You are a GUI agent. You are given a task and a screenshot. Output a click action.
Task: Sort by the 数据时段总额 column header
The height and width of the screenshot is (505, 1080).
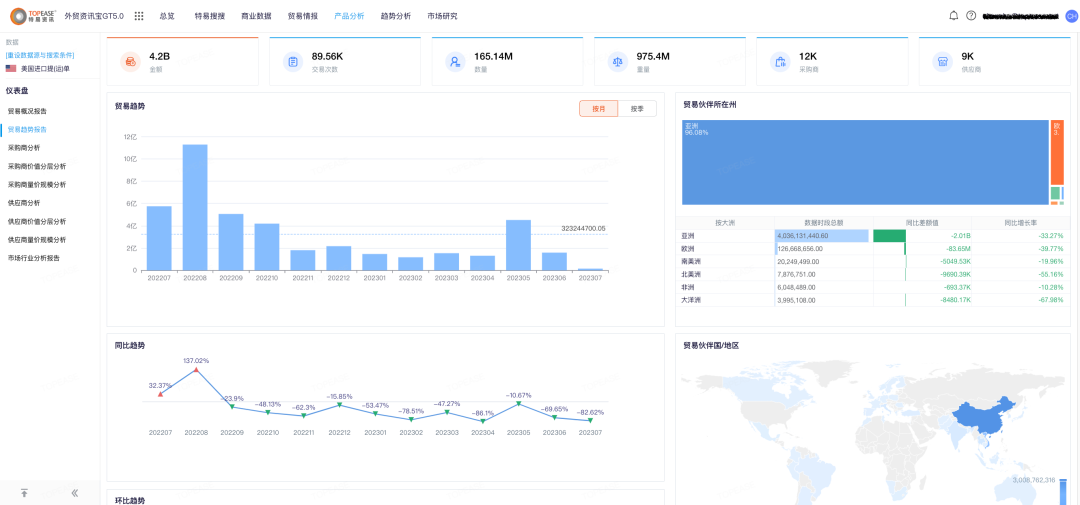click(824, 223)
